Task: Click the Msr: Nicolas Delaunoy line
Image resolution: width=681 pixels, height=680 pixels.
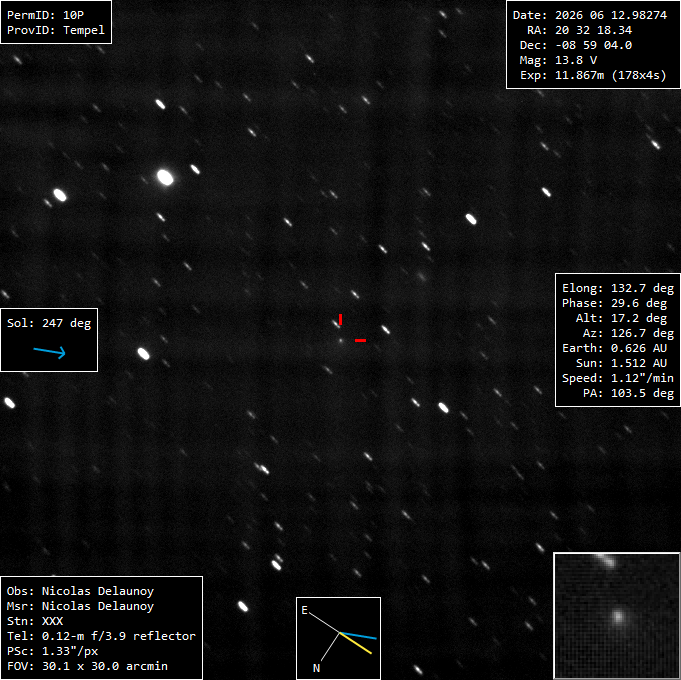Action: point(80,606)
